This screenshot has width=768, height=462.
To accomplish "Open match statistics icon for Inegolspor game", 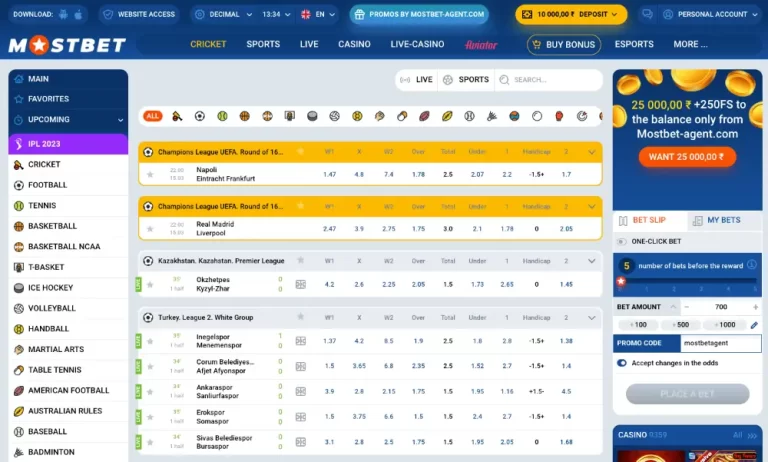I will (301, 341).
